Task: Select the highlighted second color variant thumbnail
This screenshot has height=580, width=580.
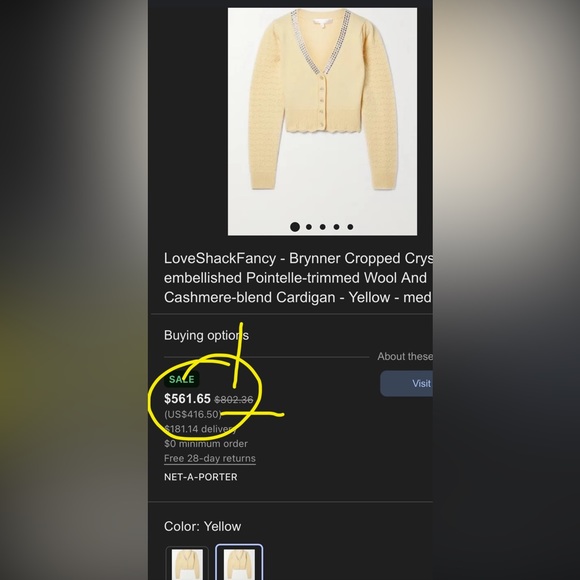Action: tap(239, 562)
